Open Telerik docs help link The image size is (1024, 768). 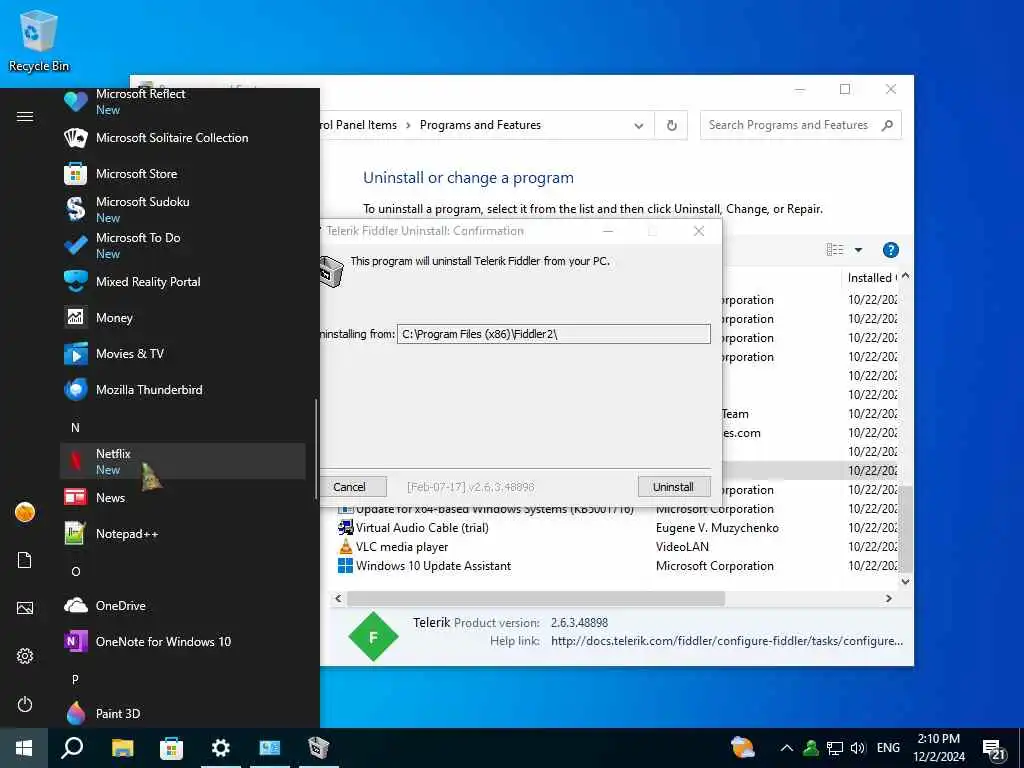[727, 641]
